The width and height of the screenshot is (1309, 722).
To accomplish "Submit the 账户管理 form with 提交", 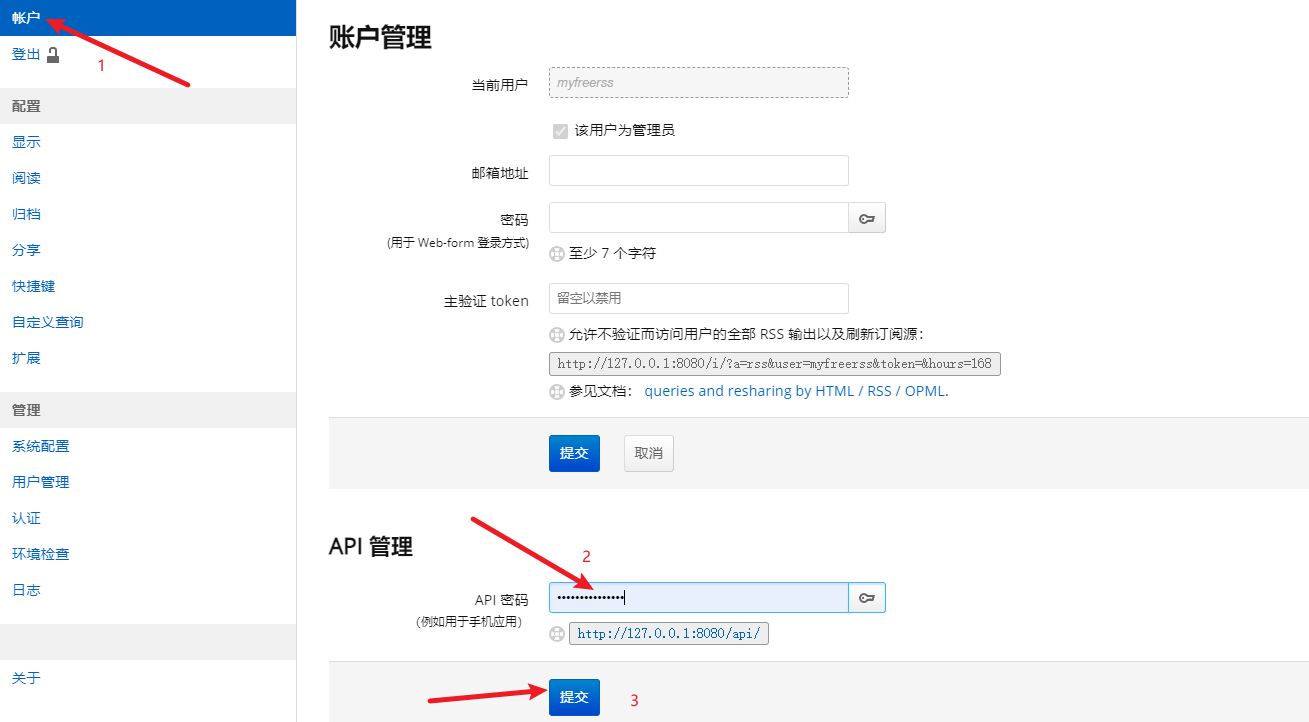I will point(574,453).
